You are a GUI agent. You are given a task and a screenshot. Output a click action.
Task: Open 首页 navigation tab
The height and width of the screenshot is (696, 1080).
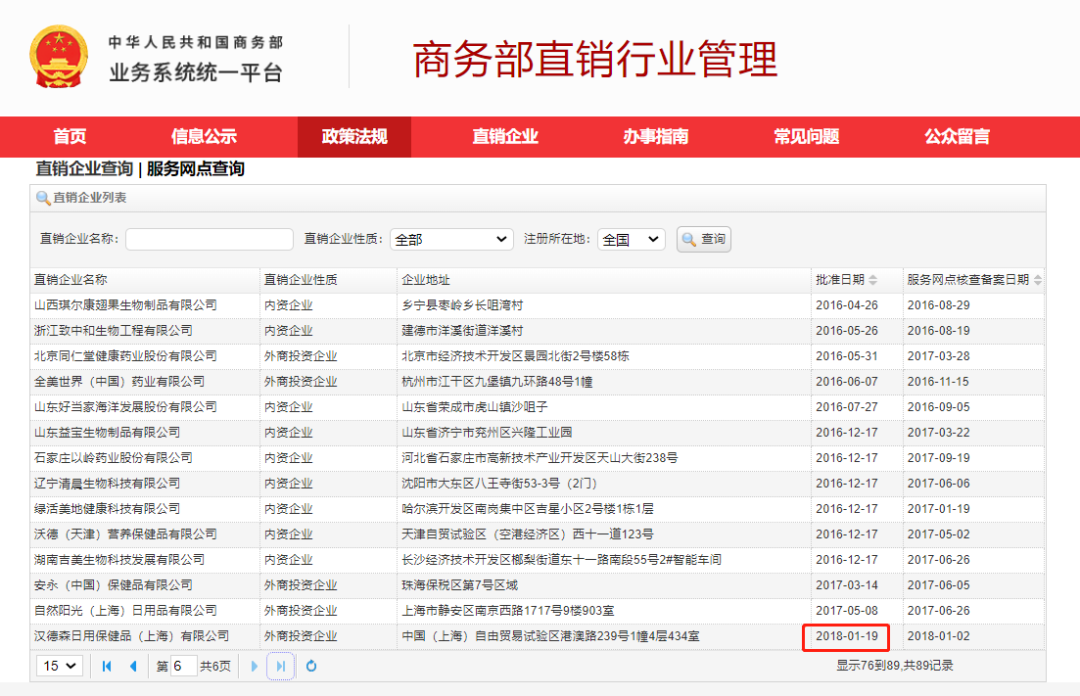point(70,137)
